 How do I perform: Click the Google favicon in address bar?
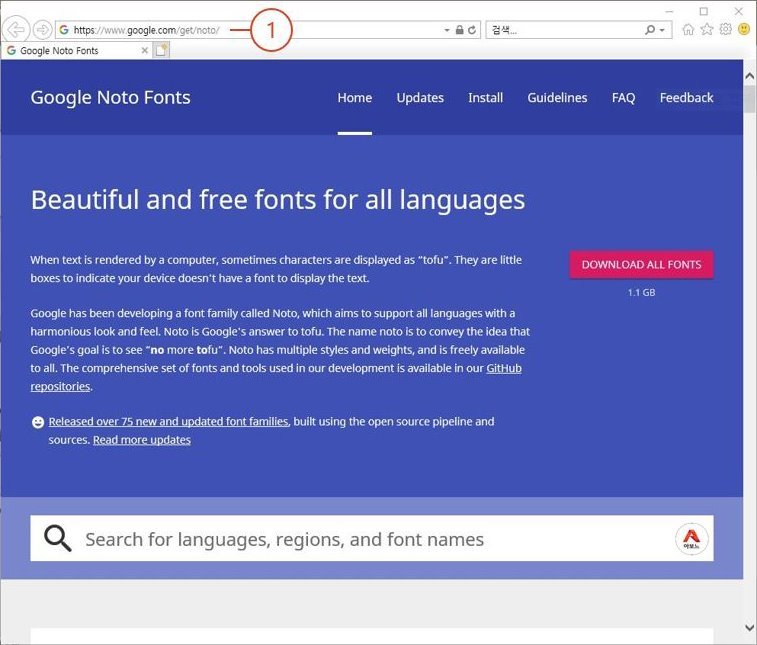(64, 30)
